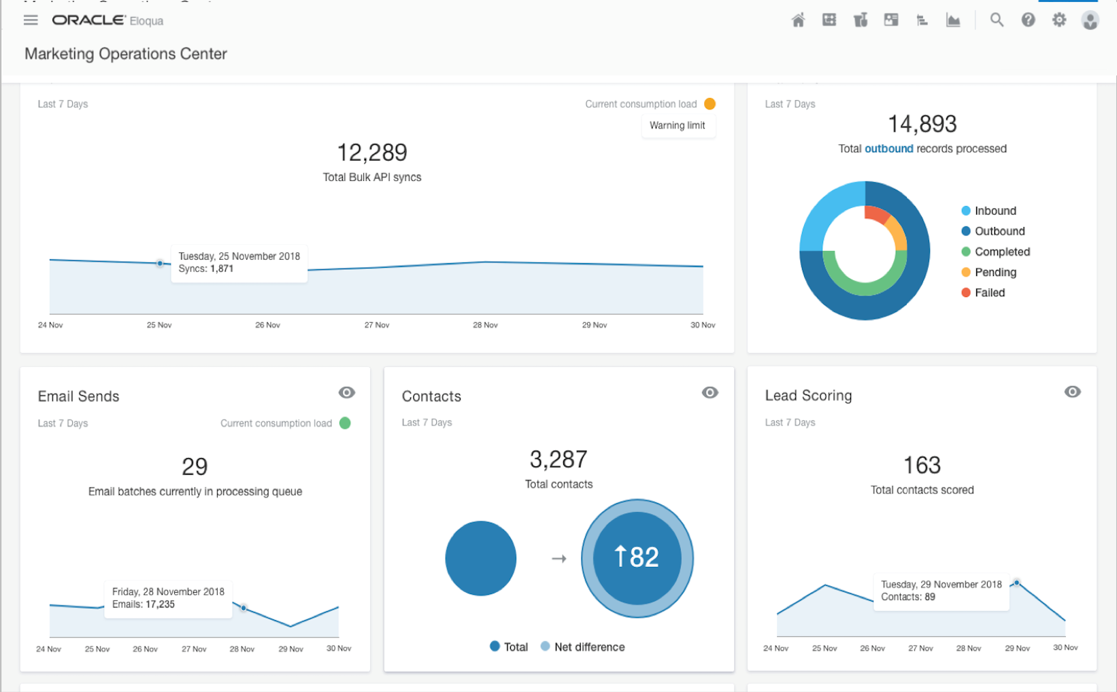Open the horizontal bar chart icon
Screen dimensions: 1117x692
point(922,20)
